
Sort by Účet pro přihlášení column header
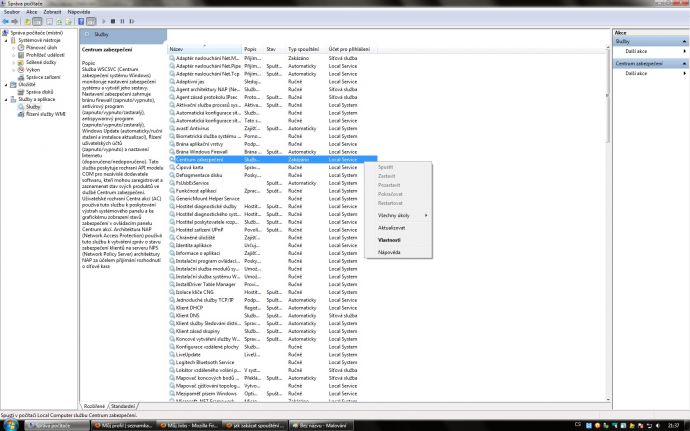point(352,49)
